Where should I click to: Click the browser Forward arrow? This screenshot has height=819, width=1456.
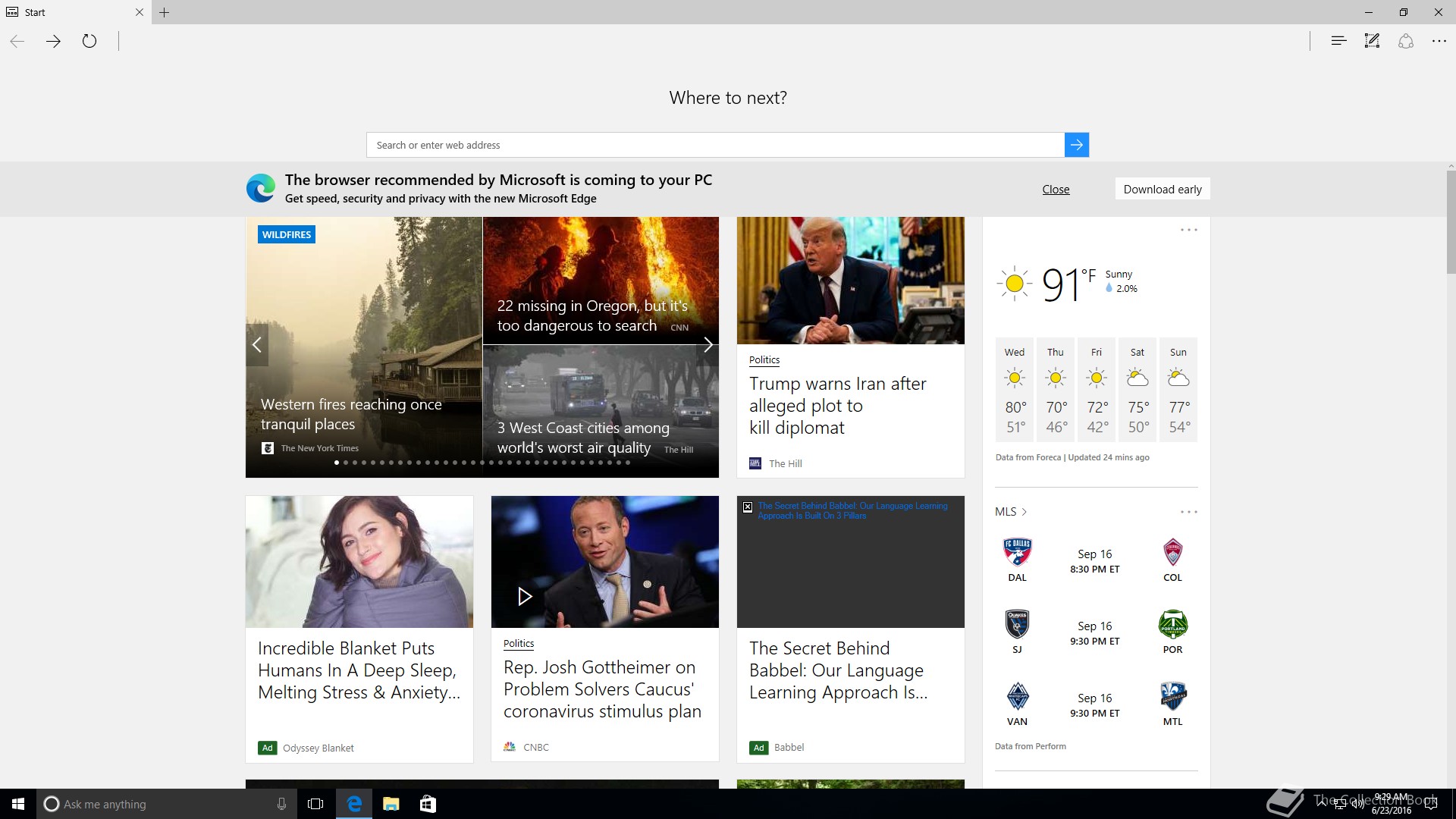53,42
